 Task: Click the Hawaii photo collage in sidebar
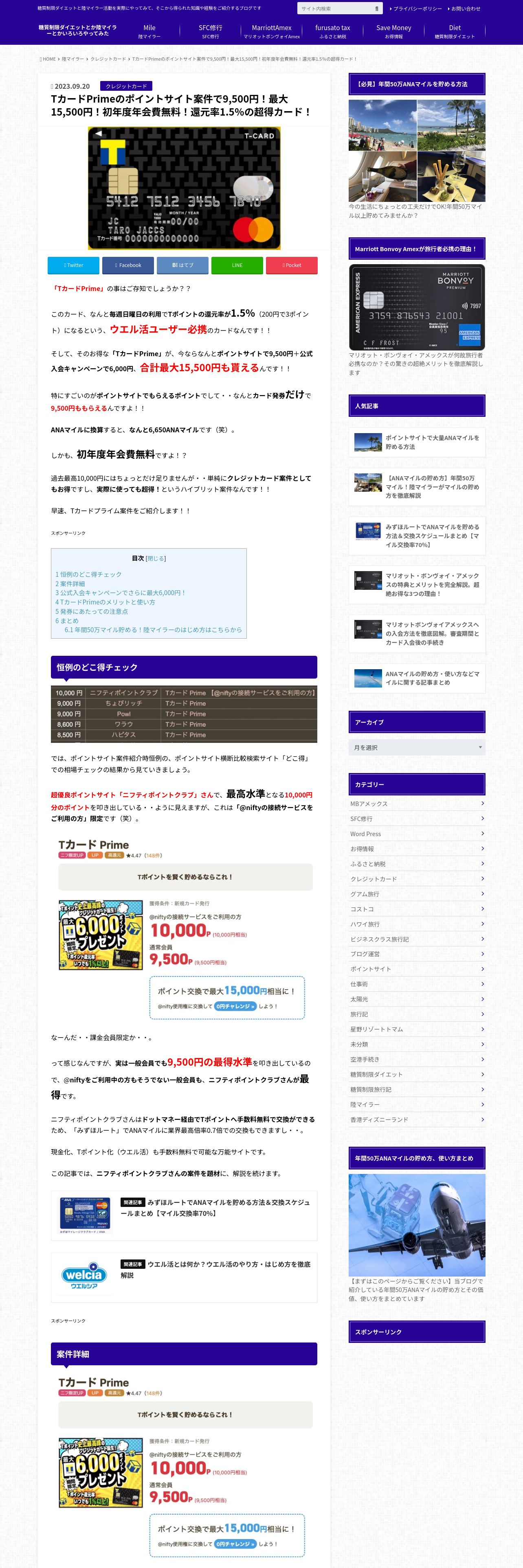417,151
